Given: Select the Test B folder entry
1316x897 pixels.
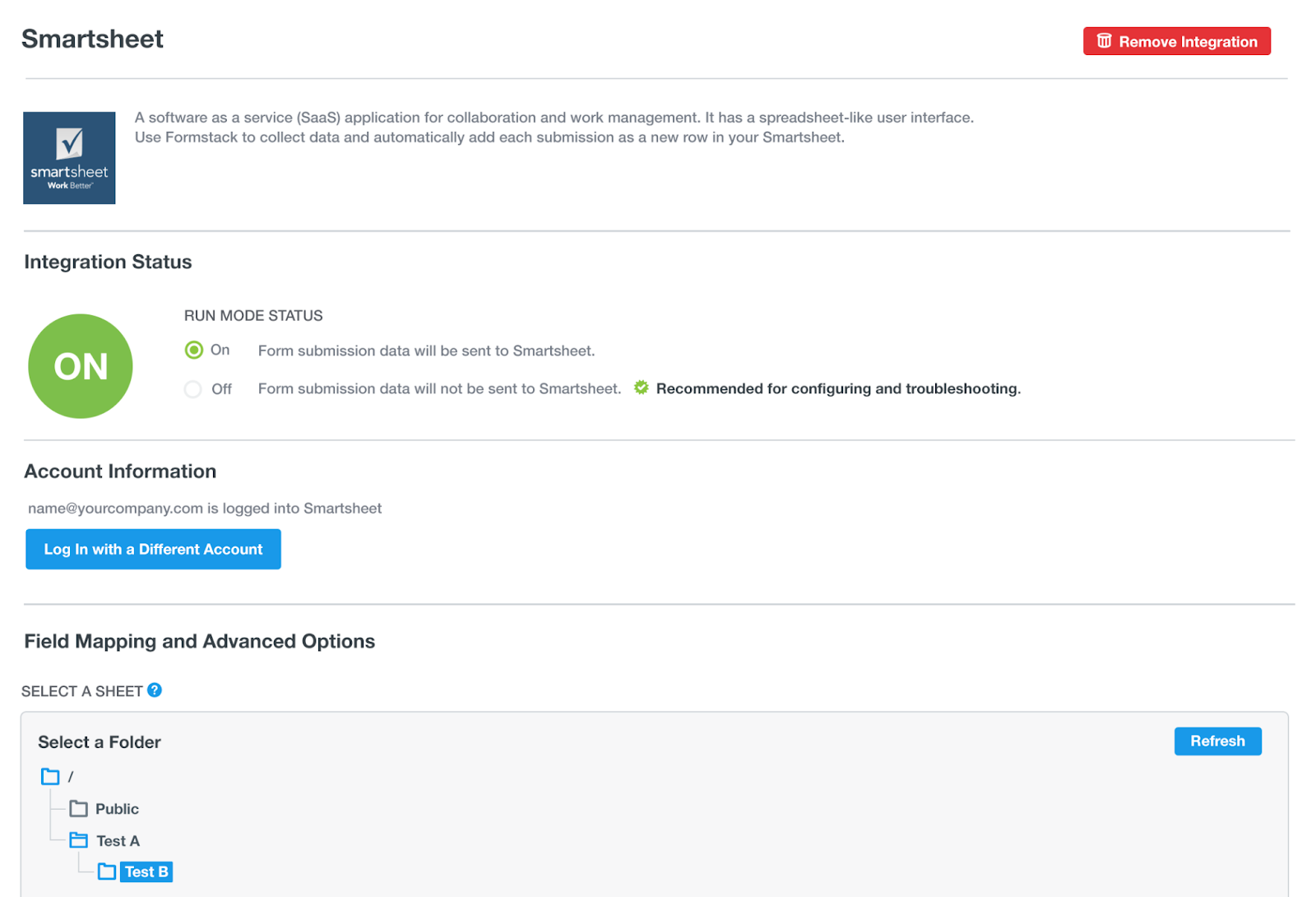Looking at the screenshot, I should pyautogui.click(x=146, y=871).
